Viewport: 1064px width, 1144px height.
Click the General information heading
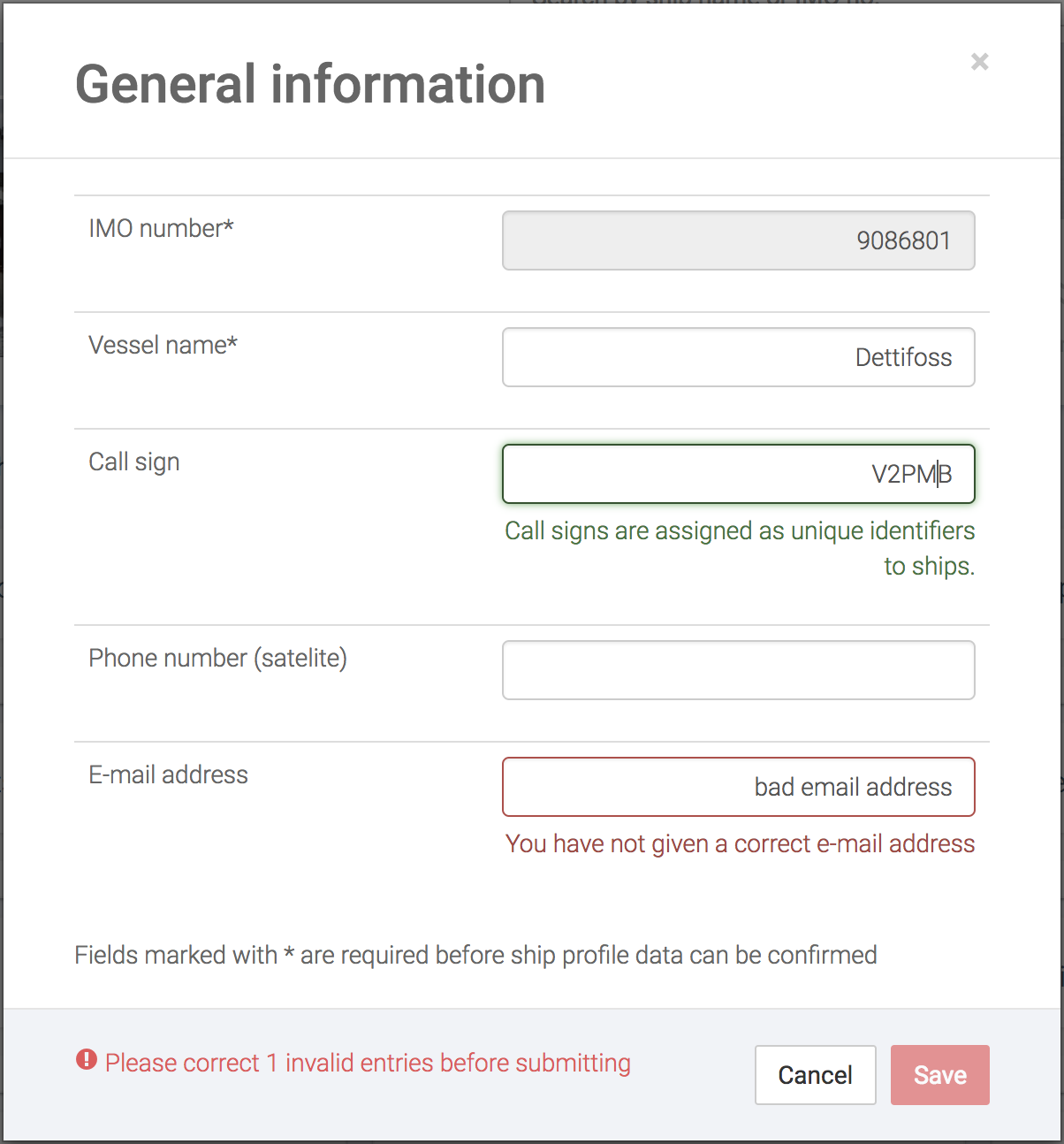coord(310,85)
